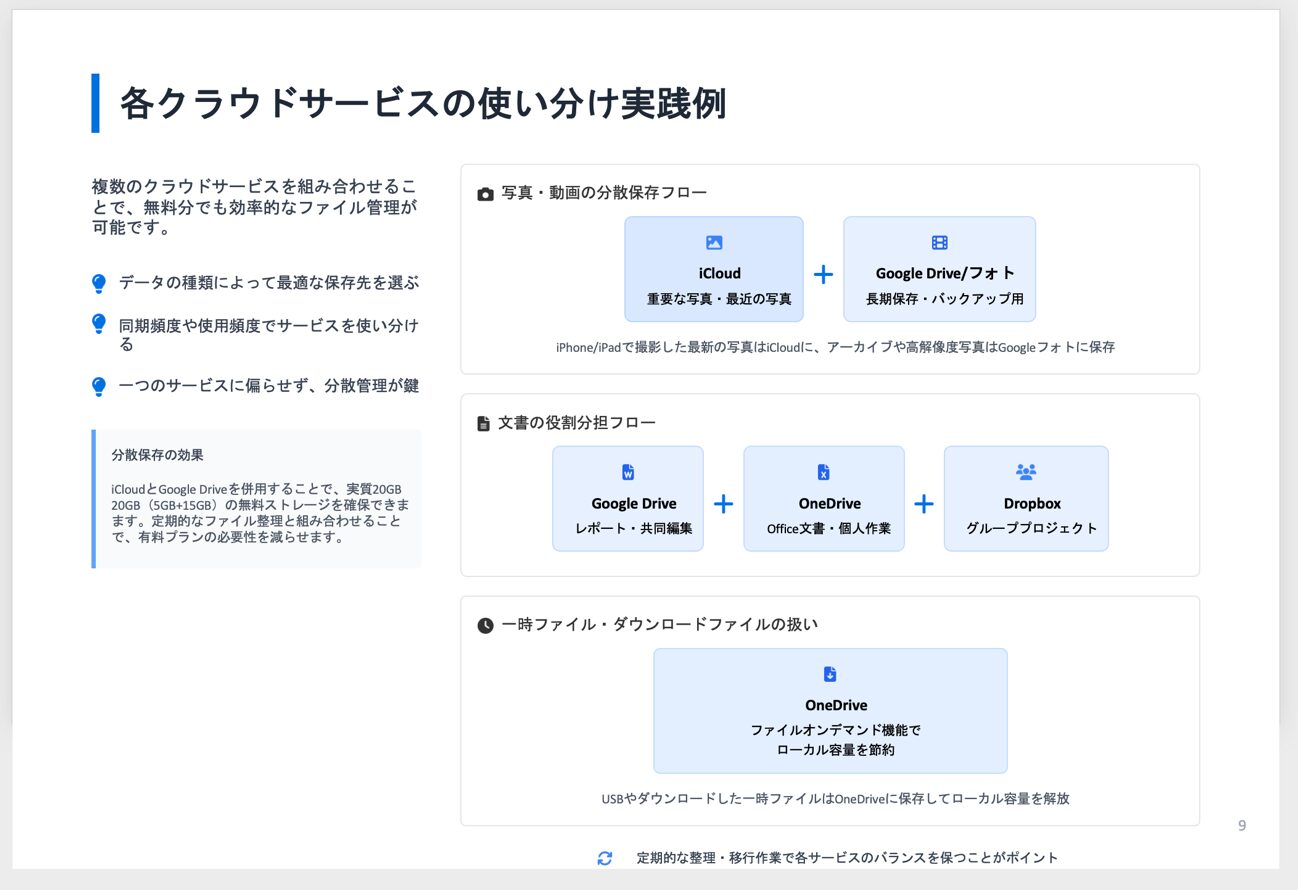
Task: Click the film icon above Google Drive/フォト
Action: 939,243
